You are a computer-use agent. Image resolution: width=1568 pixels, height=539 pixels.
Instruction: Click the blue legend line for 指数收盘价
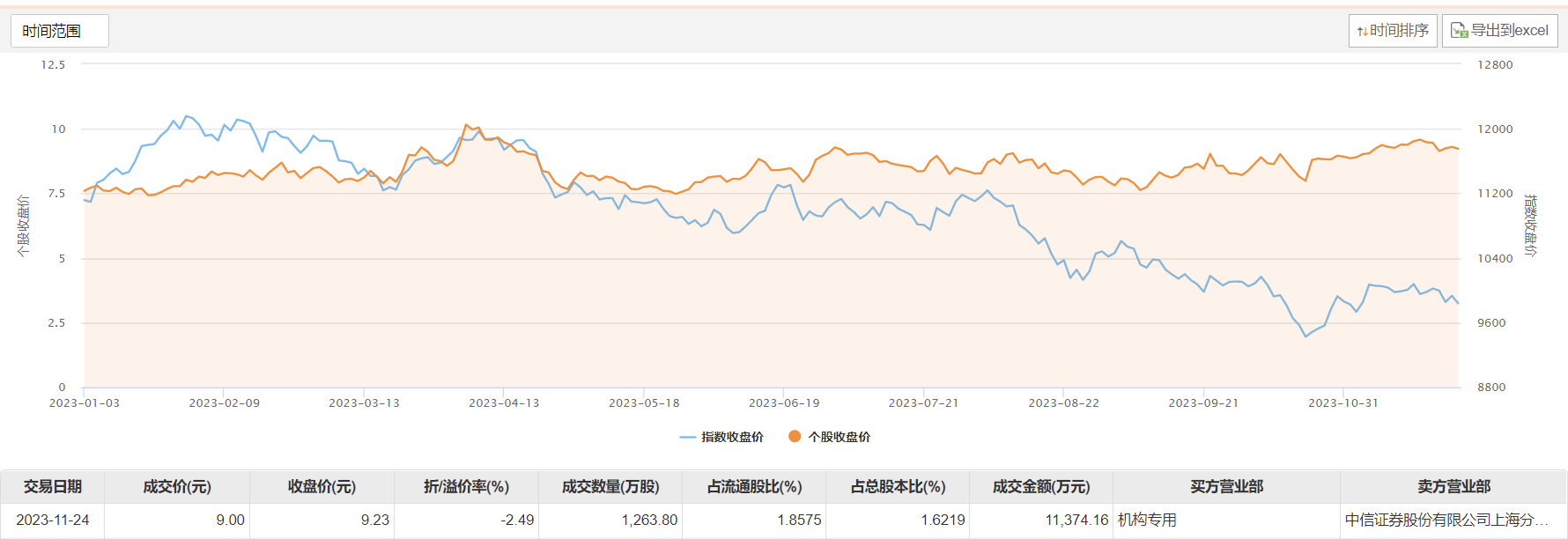tap(688, 437)
